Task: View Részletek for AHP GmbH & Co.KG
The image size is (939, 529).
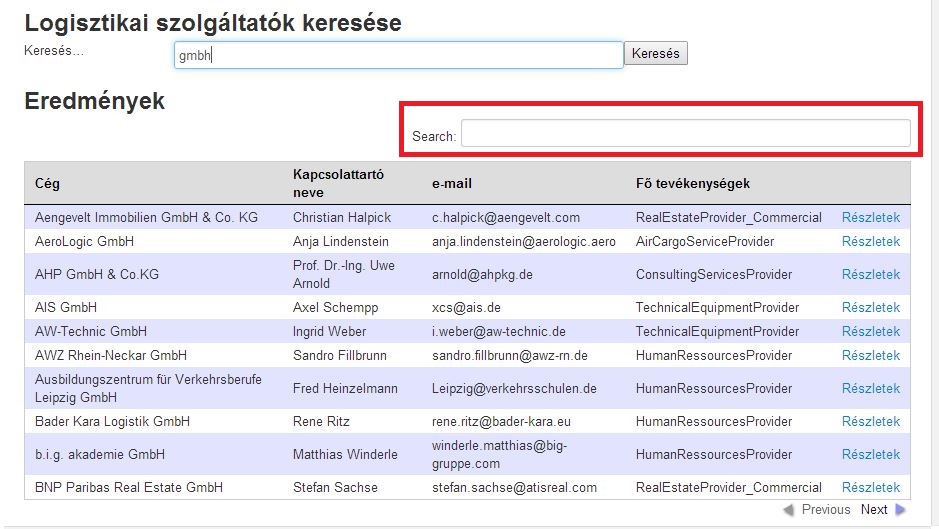Action: [x=871, y=274]
